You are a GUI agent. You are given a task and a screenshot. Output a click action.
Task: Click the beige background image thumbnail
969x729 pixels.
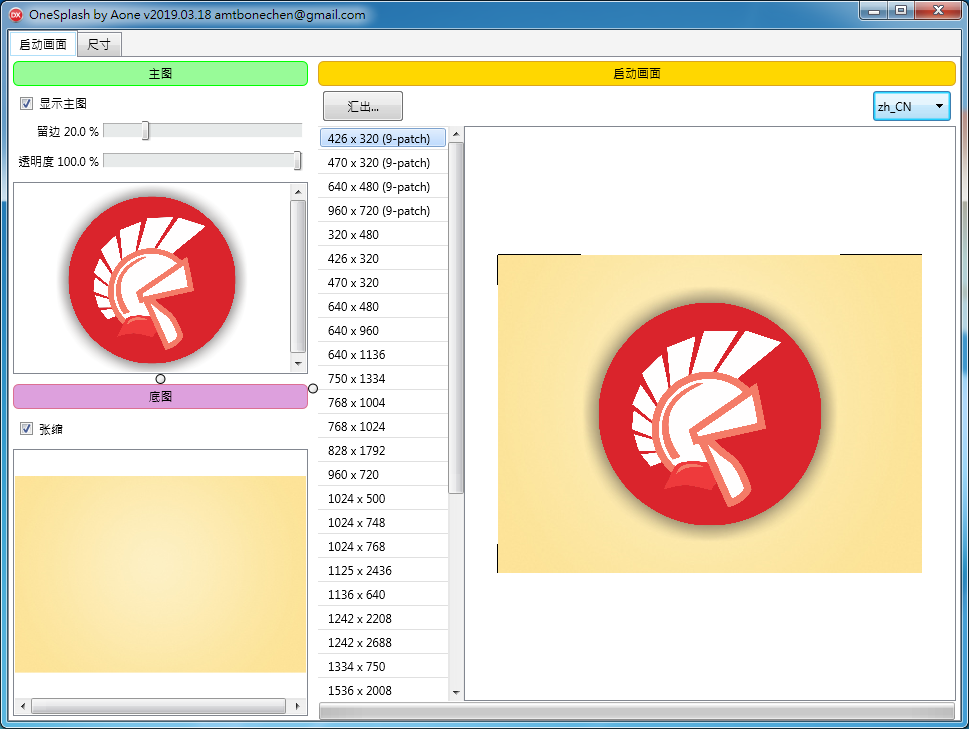pyautogui.click(x=161, y=574)
